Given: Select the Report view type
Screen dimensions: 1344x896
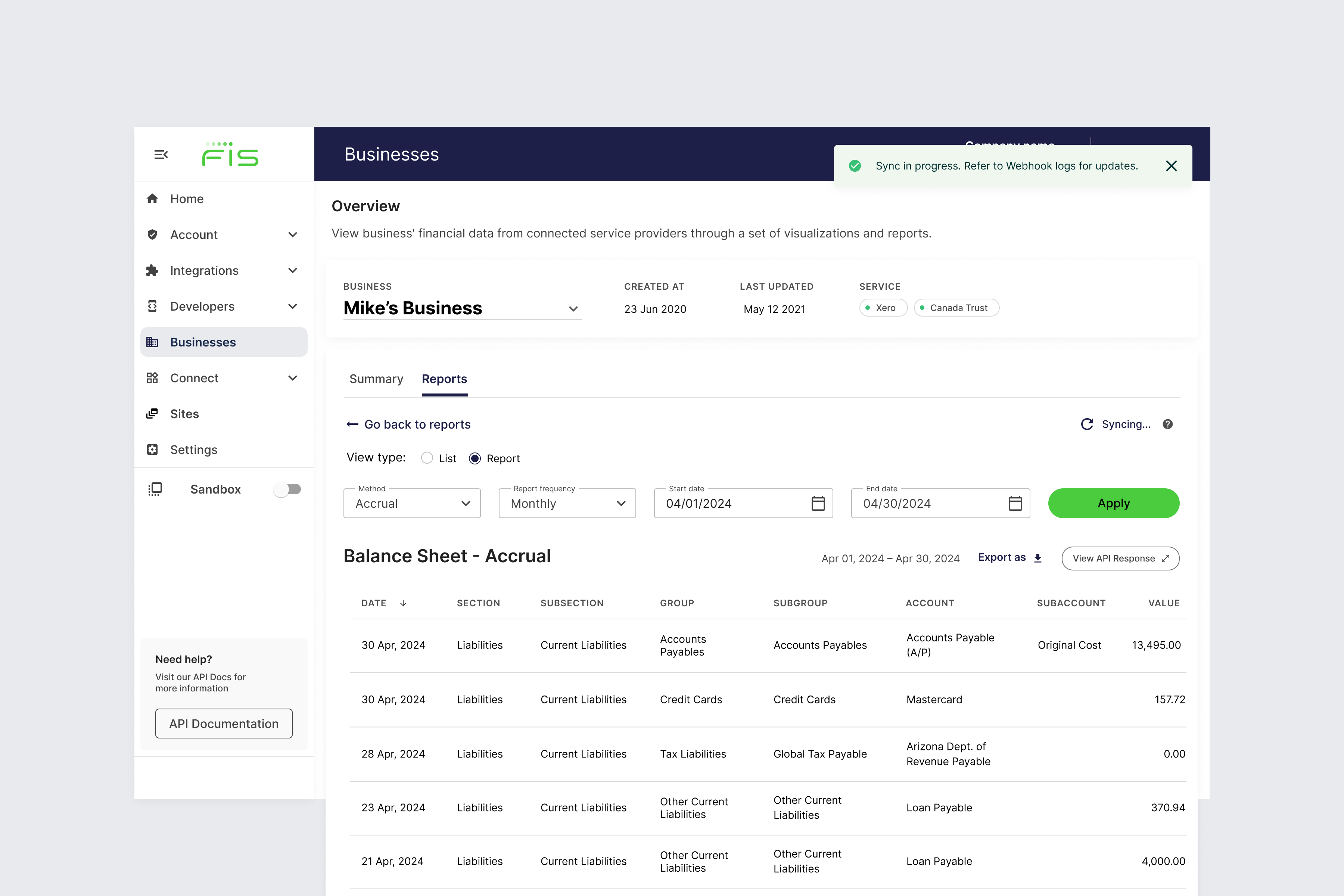Looking at the screenshot, I should click(x=475, y=458).
